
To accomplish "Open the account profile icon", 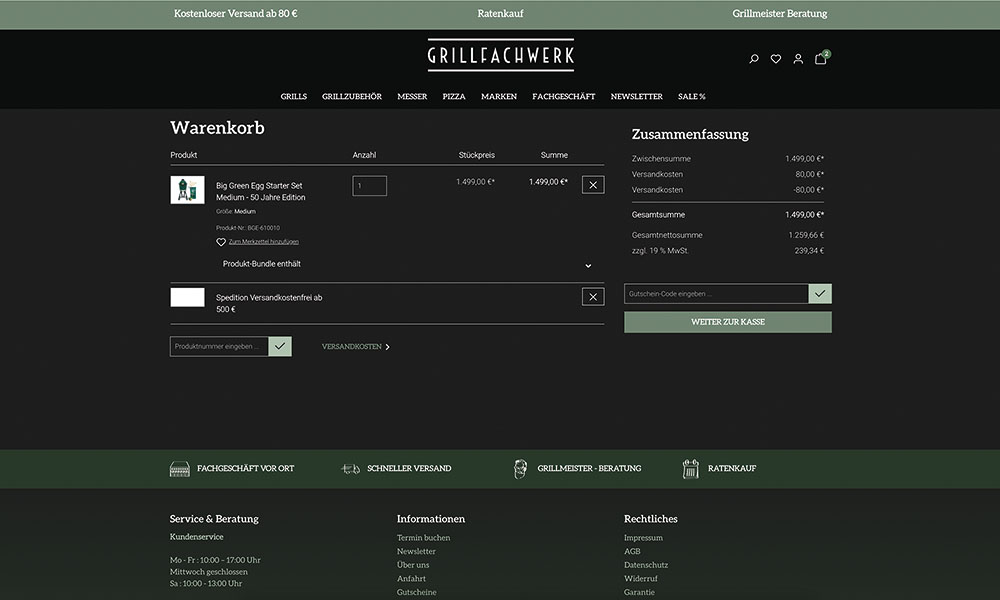I will pos(798,59).
